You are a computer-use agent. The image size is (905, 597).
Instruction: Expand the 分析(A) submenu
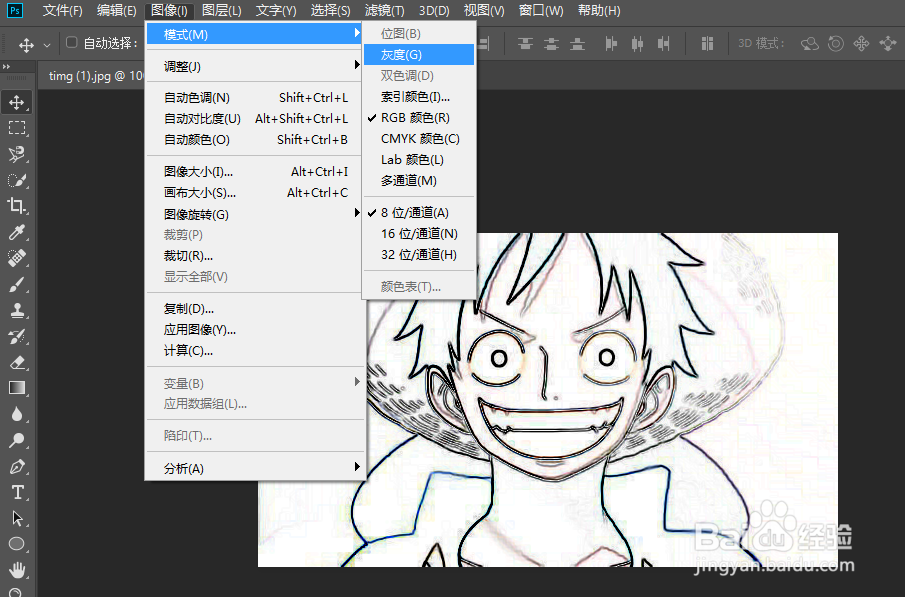pos(255,468)
